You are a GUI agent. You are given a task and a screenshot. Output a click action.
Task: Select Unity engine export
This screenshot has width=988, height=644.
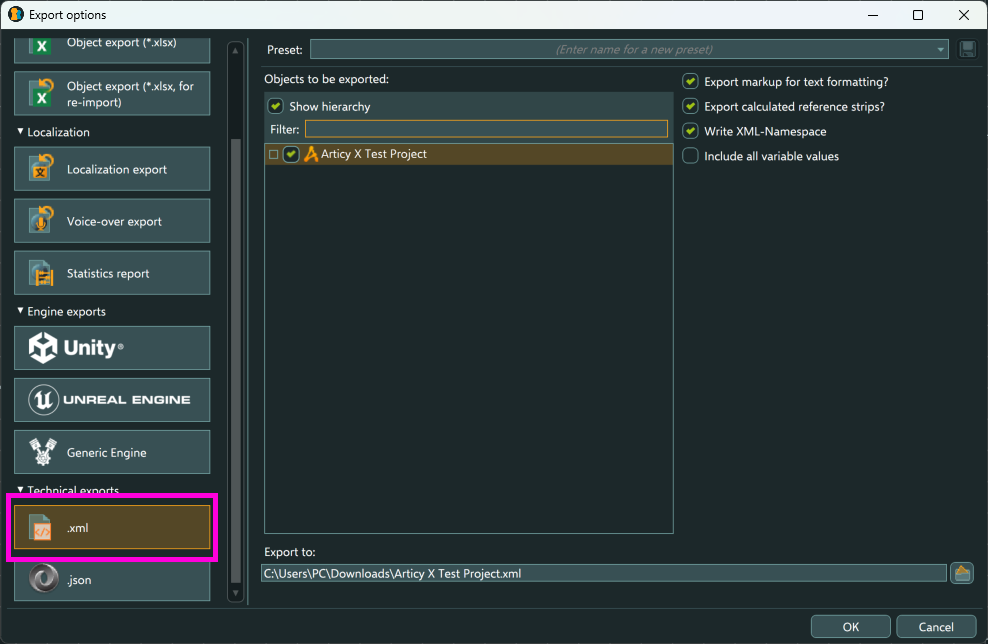click(112, 348)
